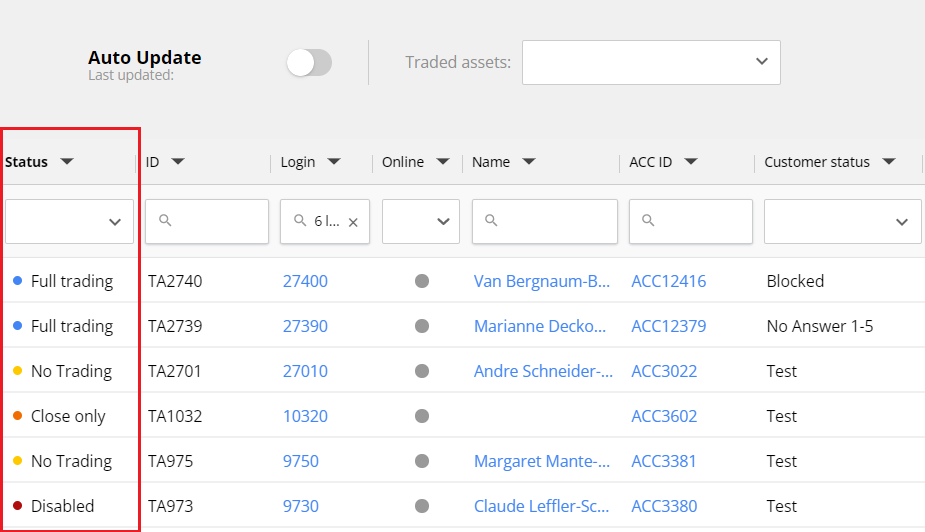
Task: Click the Customer status sort arrow
Action: coord(888,162)
